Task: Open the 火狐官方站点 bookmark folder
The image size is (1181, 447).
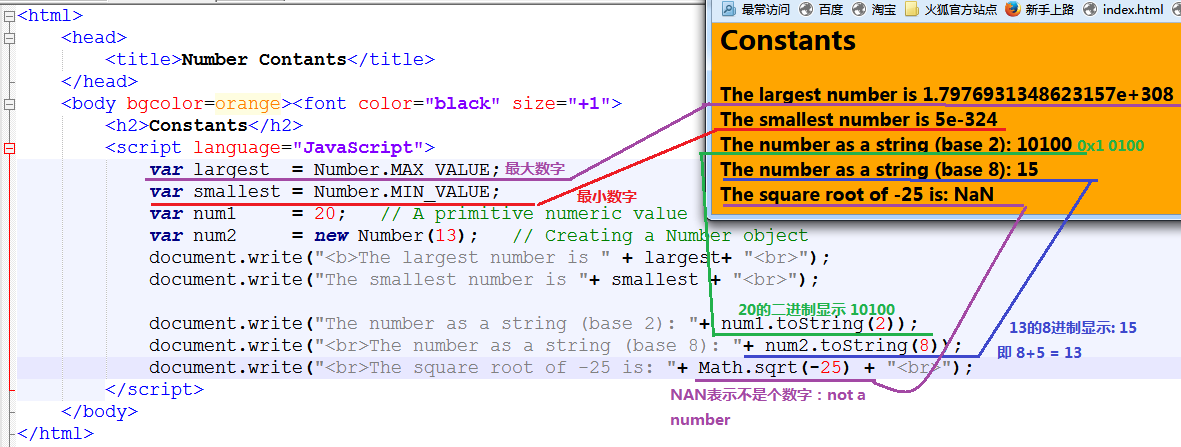Action: pyautogui.click(x=951, y=9)
